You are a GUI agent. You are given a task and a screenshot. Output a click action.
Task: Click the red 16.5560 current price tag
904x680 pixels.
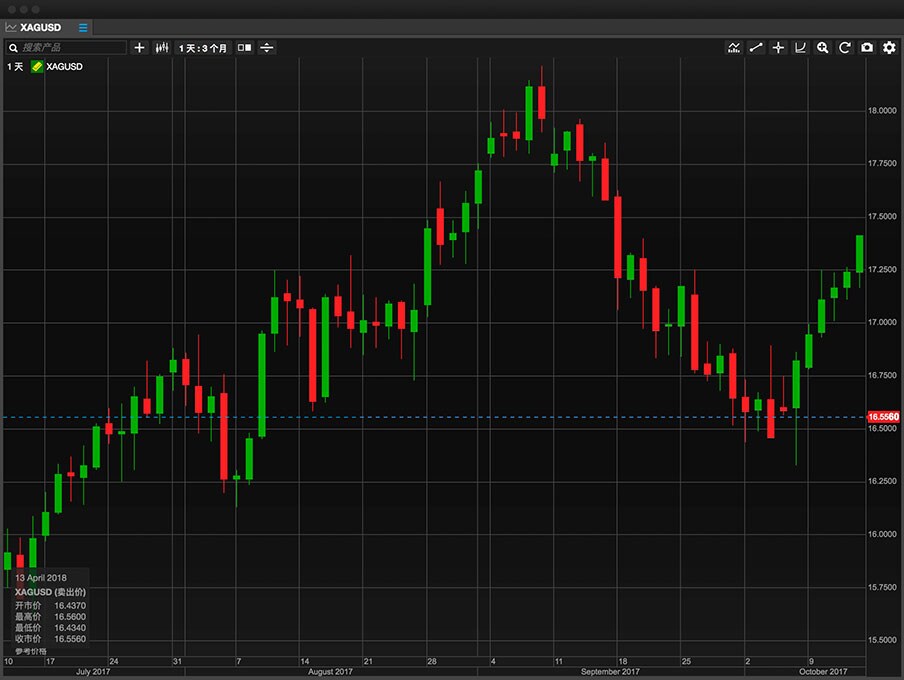882,416
